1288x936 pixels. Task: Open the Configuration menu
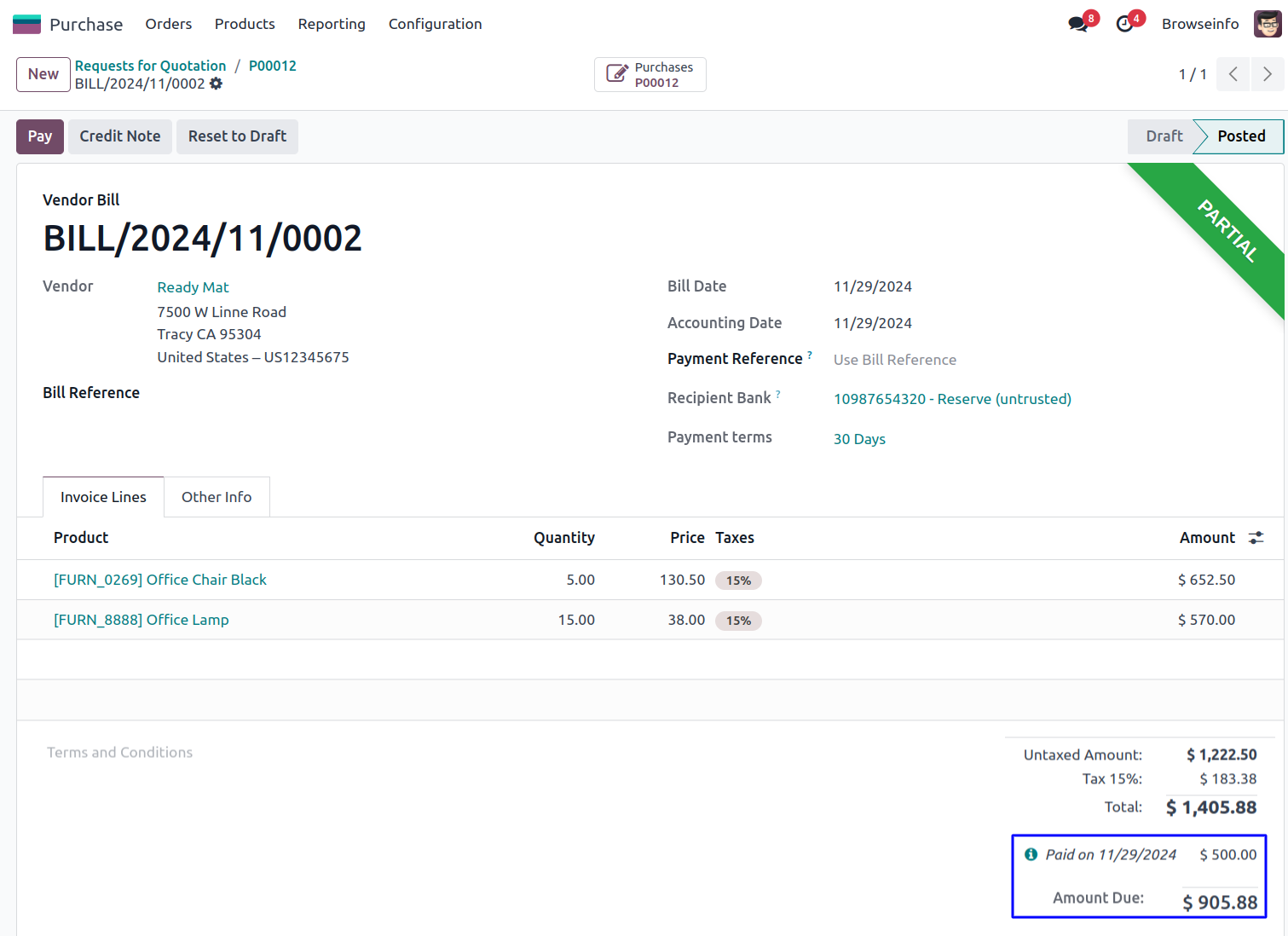[x=435, y=24]
